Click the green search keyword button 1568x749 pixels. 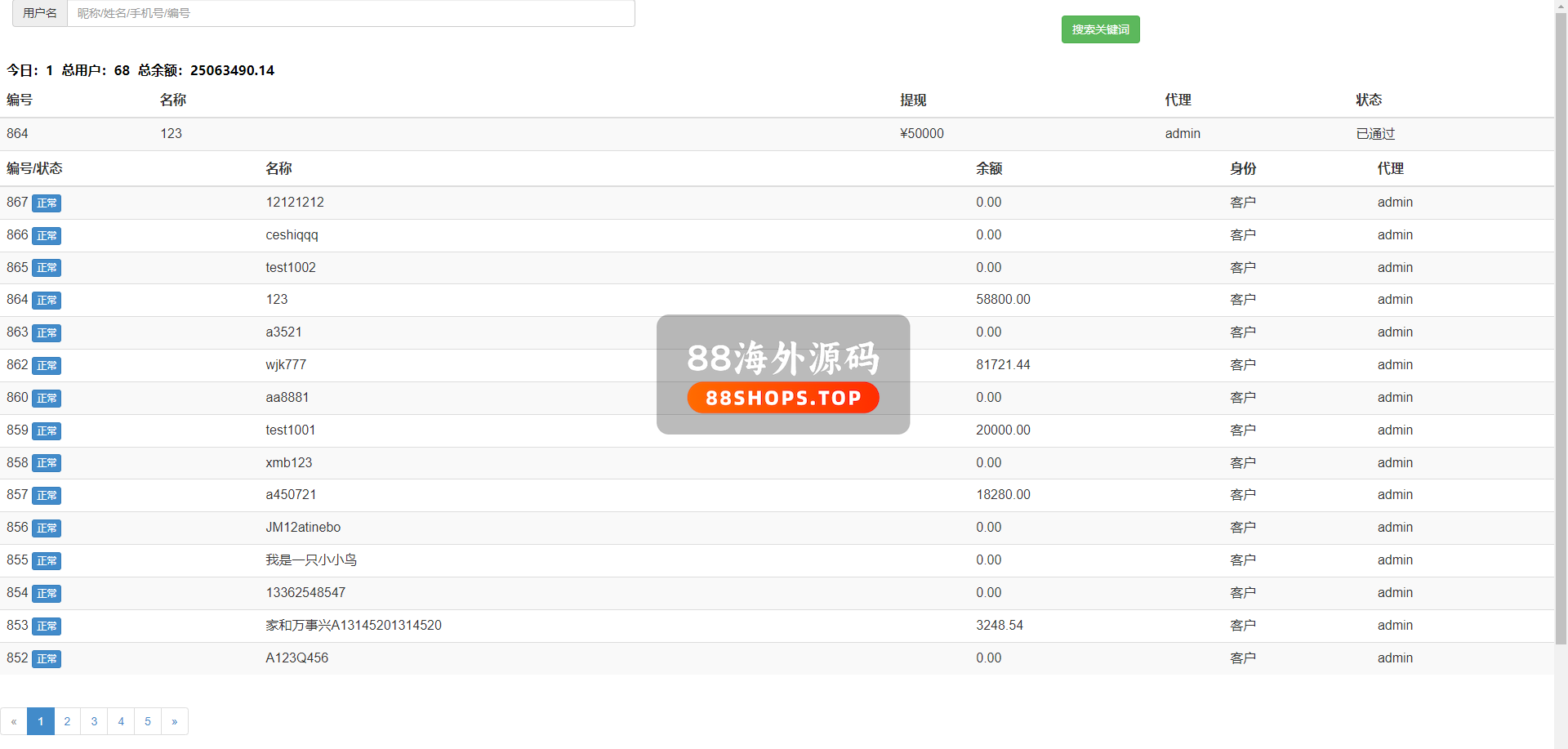tap(1100, 29)
